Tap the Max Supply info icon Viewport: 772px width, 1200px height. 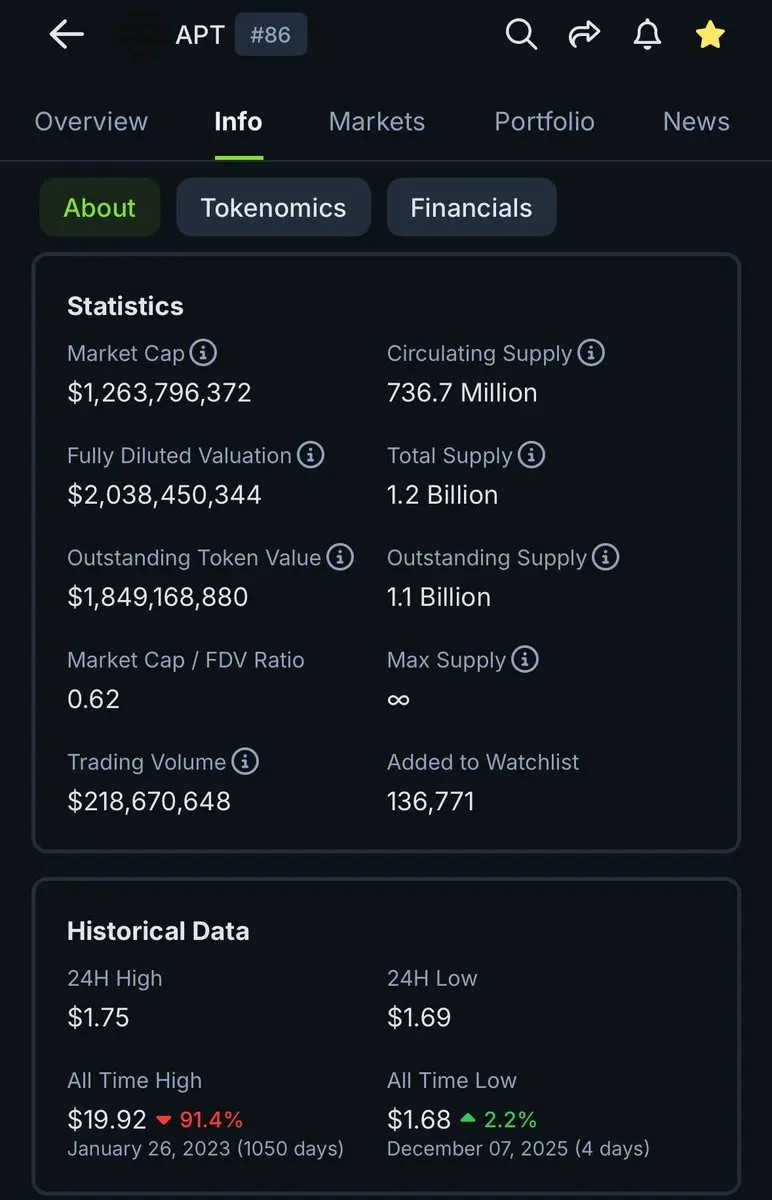click(525, 659)
